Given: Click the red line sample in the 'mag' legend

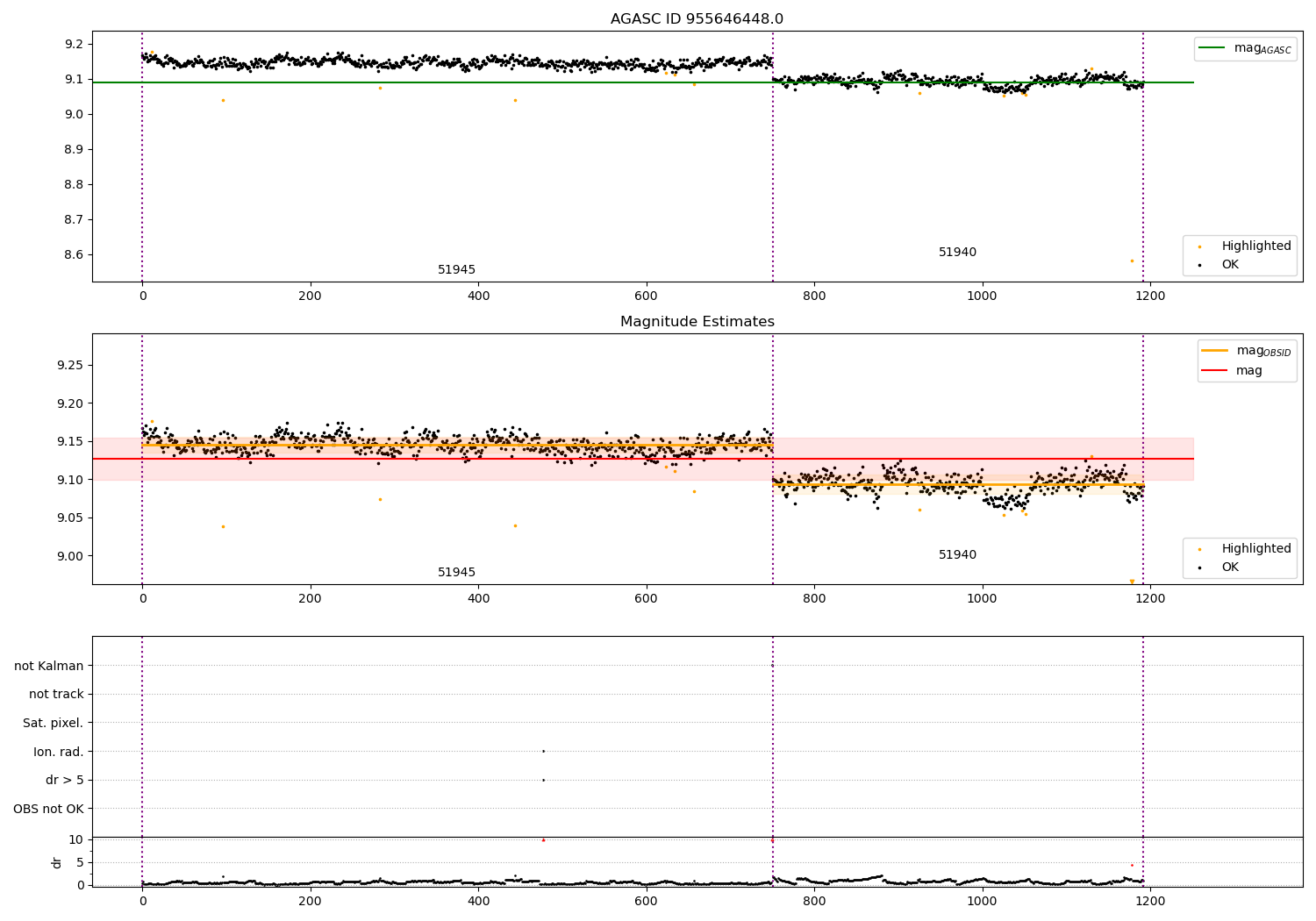Looking at the screenshot, I should (x=1214, y=370).
